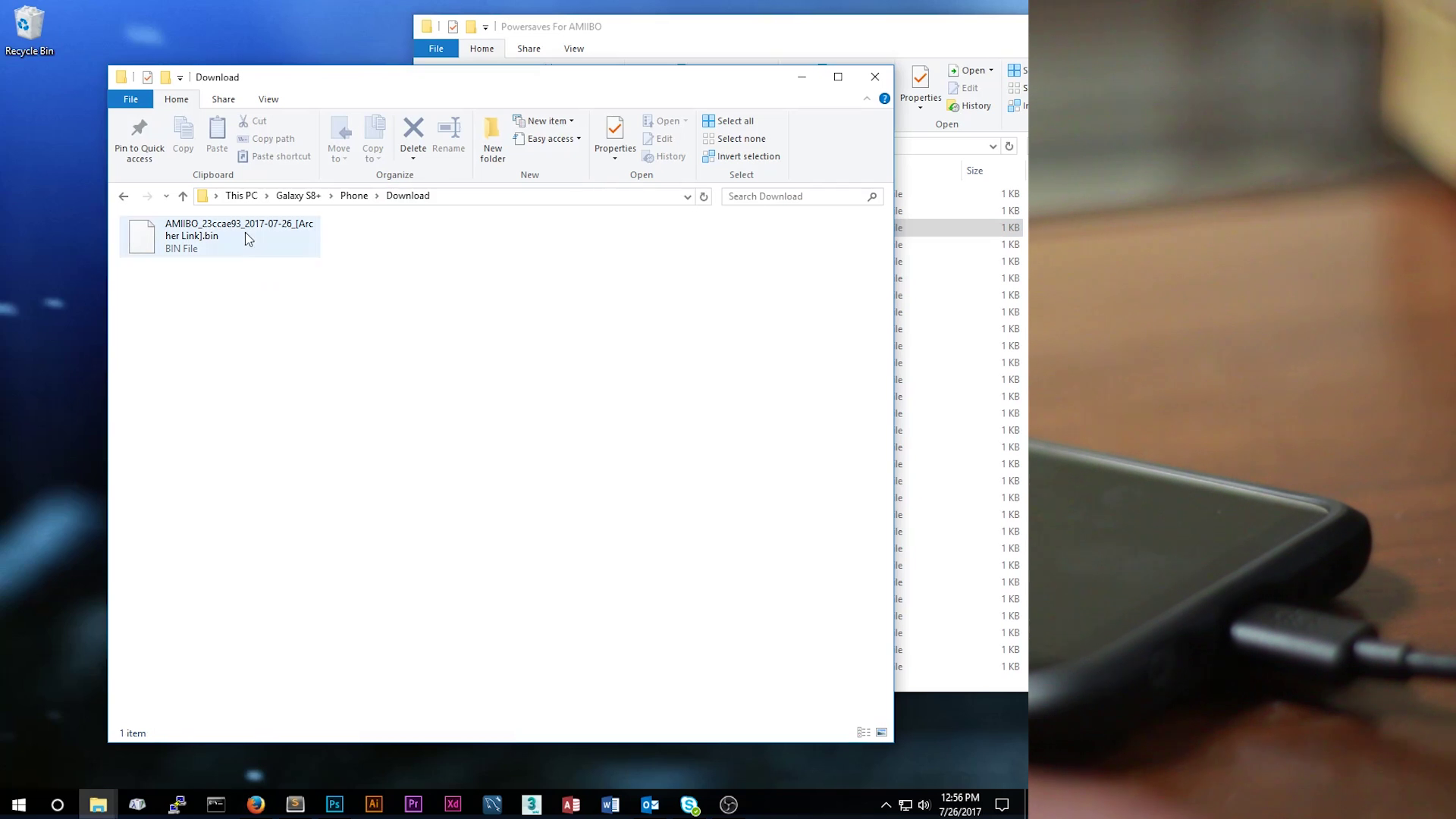Screen dimensions: 1456x819
Task: Switch to Home tab in Download window
Action: coord(176,99)
